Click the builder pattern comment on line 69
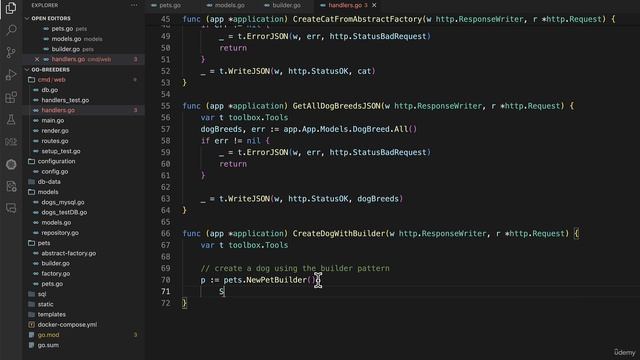The height and width of the screenshot is (360, 640). tap(295, 269)
